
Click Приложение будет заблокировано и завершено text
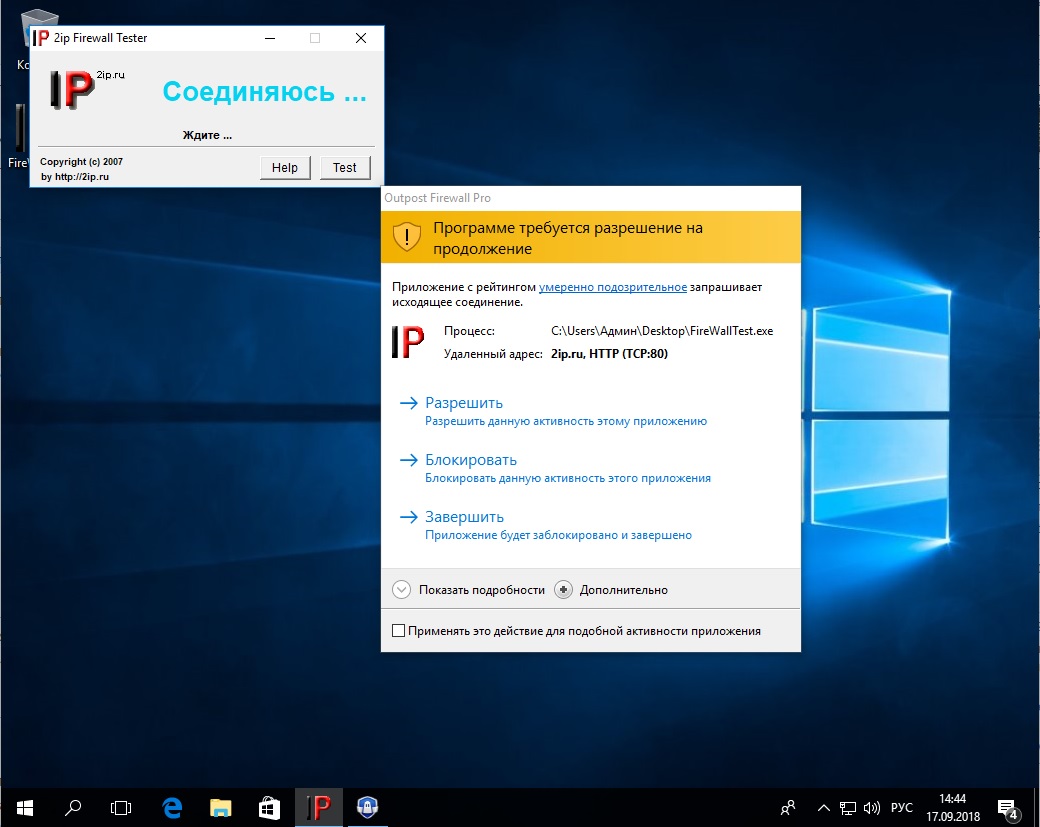tap(558, 535)
